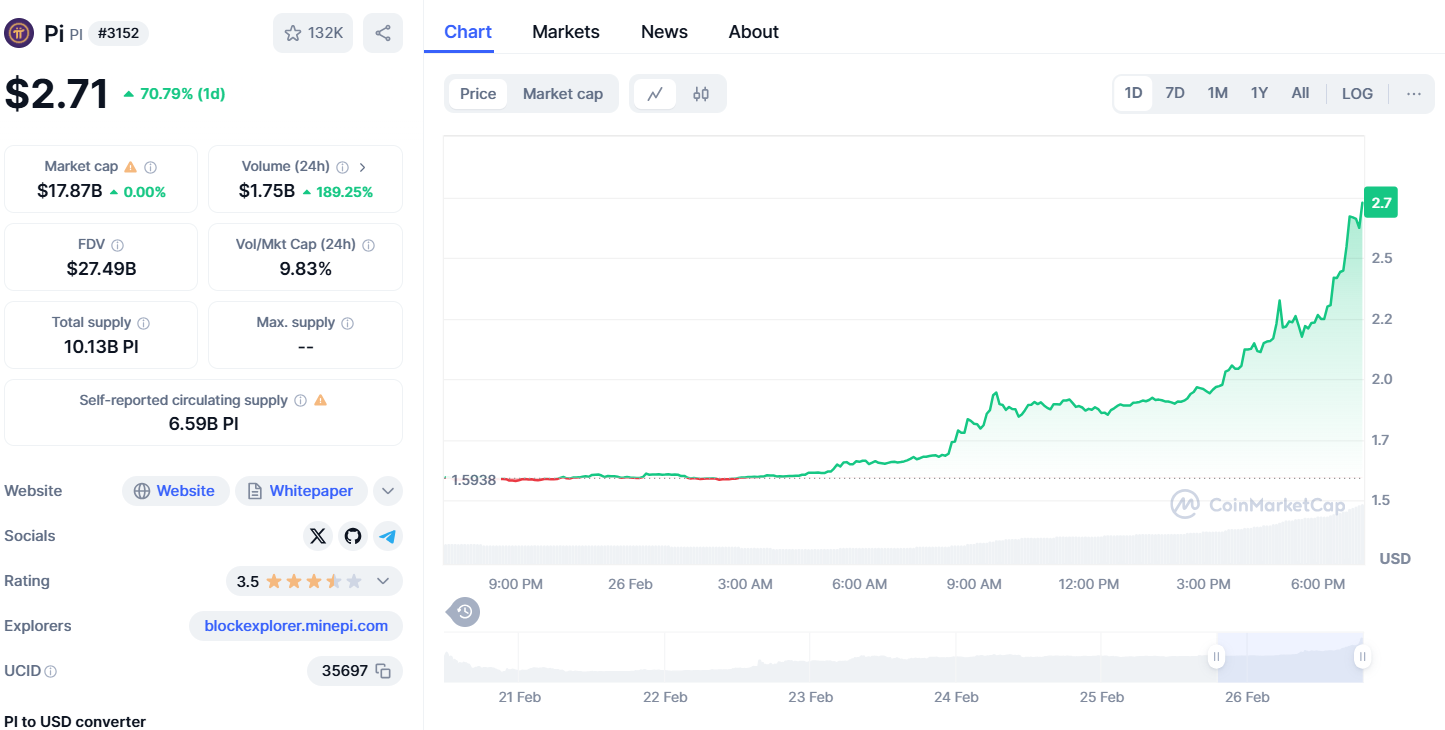This screenshot has height=730, width=1445.
Task: Click the 12:00 PM time axis label
Action: (x=1089, y=584)
